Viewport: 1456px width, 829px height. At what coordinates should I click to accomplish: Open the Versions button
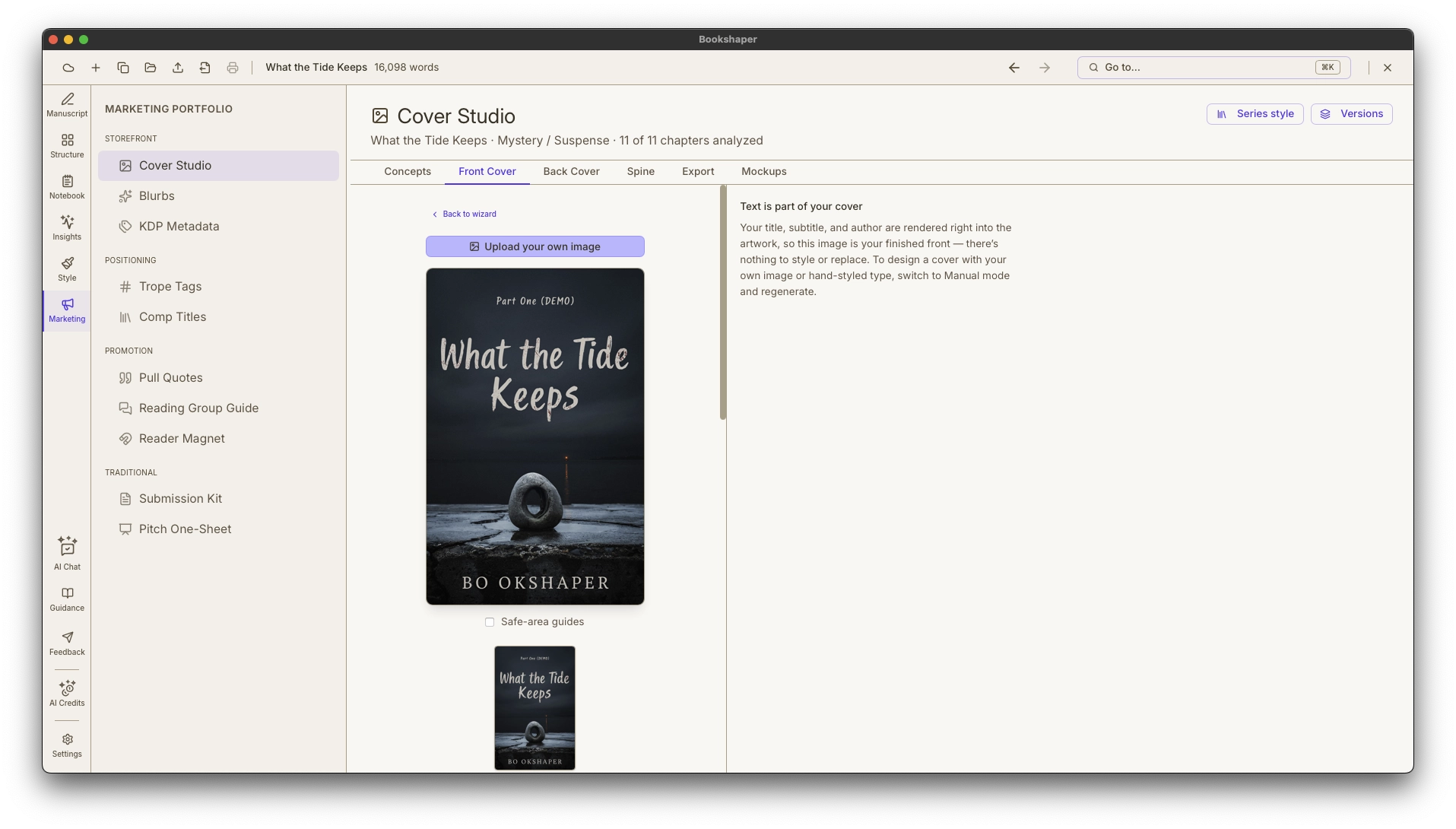[1352, 114]
